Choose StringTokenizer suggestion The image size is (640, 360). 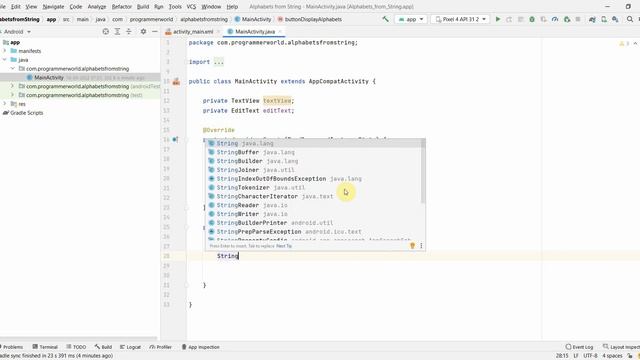coord(314,188)
